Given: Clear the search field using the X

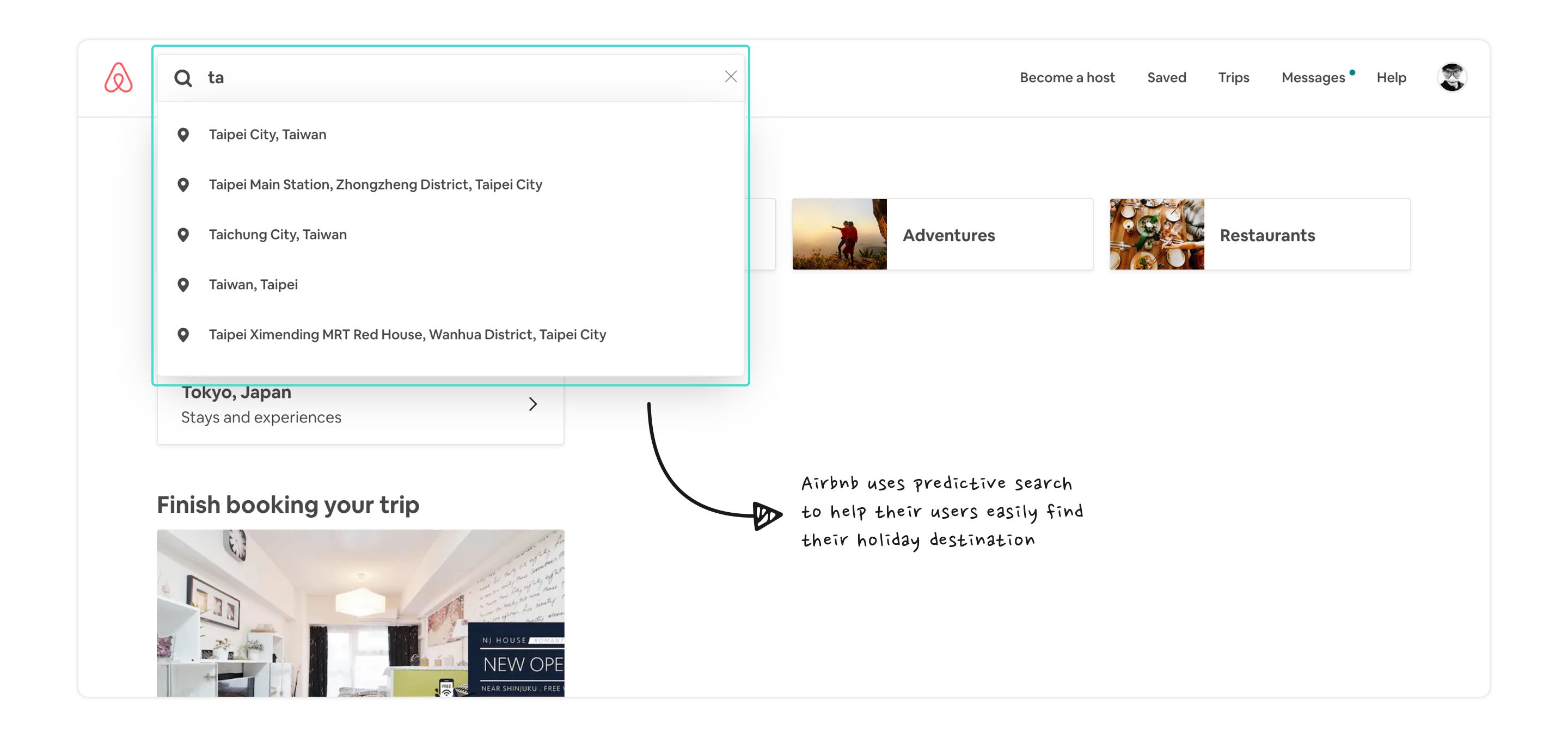Looking at the screenshot, I should (730, 77).
